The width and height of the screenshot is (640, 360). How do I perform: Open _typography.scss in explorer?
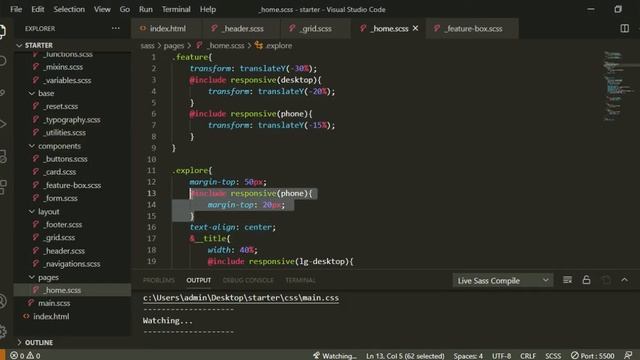coord(73,120)
